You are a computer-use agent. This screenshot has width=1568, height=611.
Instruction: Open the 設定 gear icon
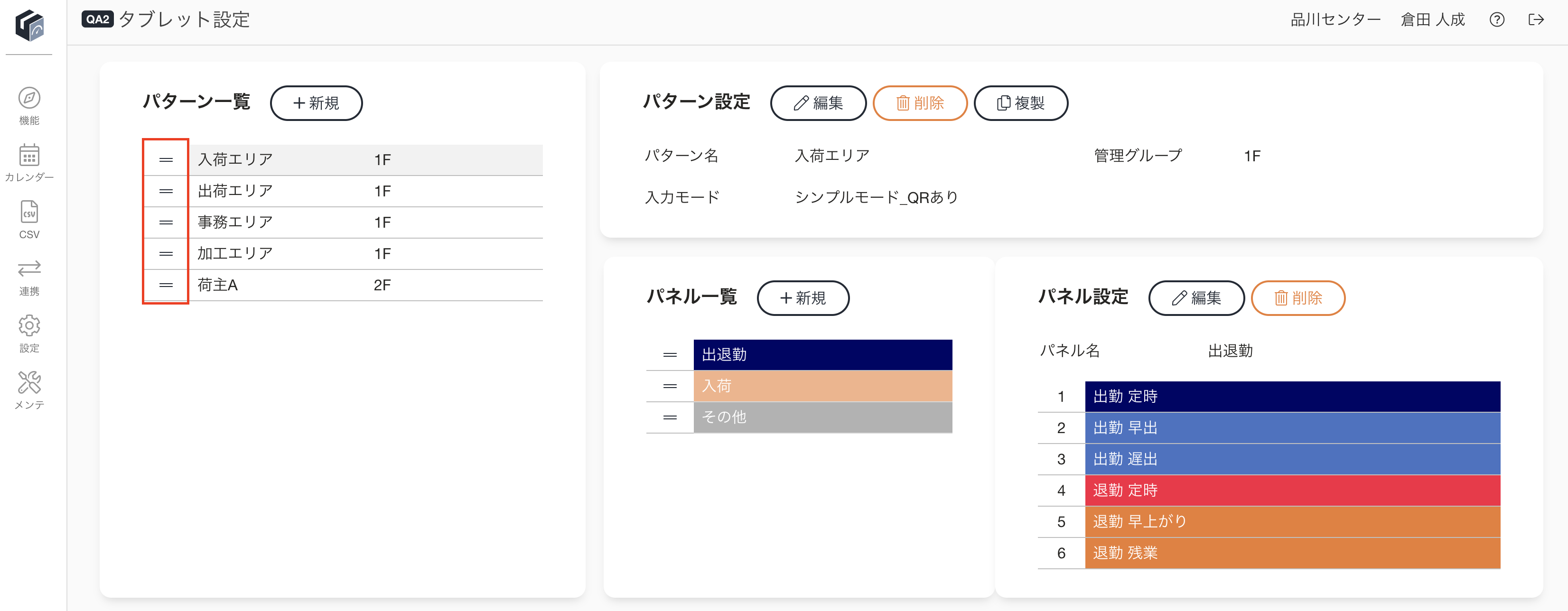(29, 325)
